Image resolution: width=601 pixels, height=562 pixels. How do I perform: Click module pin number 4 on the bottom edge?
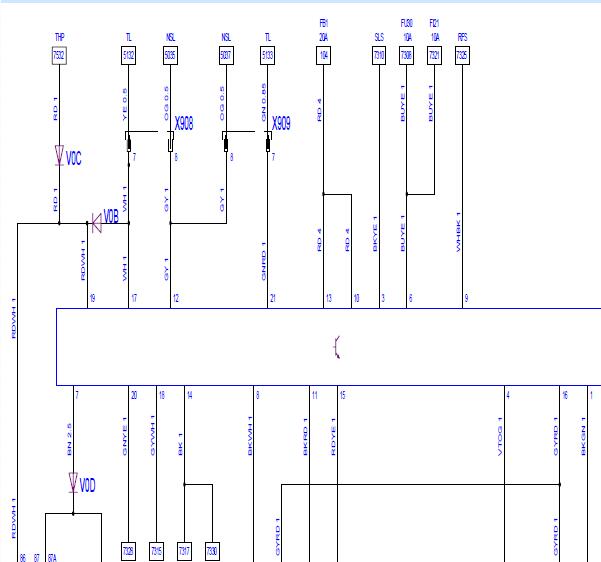pos(508,395)
